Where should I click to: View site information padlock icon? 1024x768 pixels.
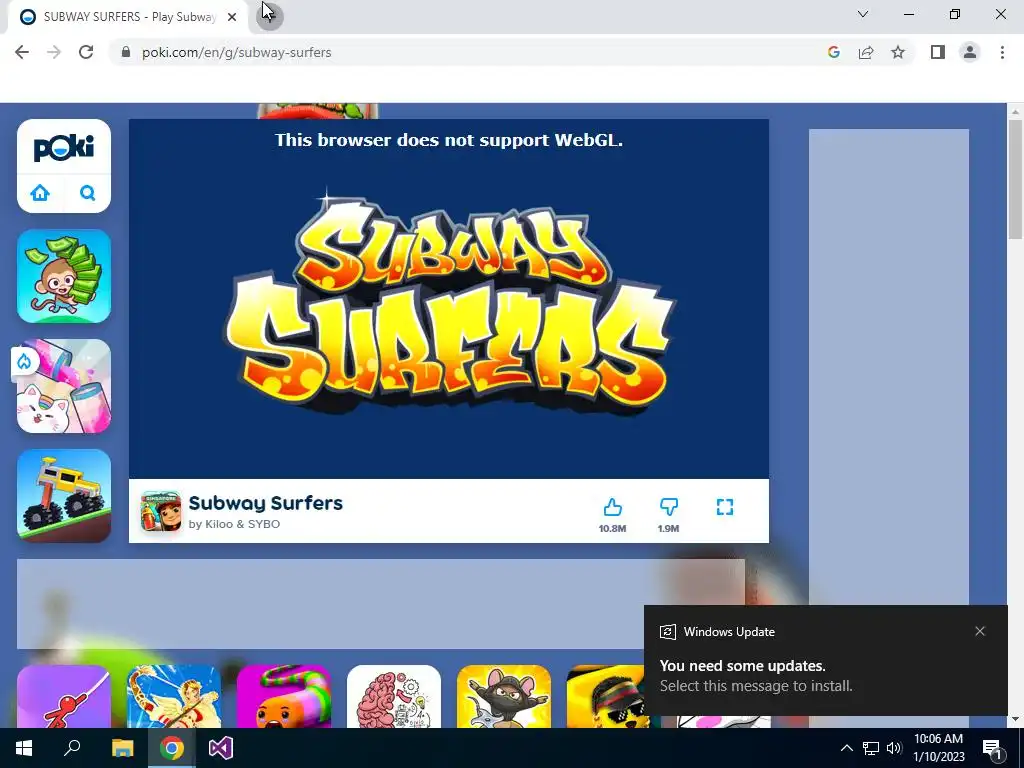click(126, 52)
